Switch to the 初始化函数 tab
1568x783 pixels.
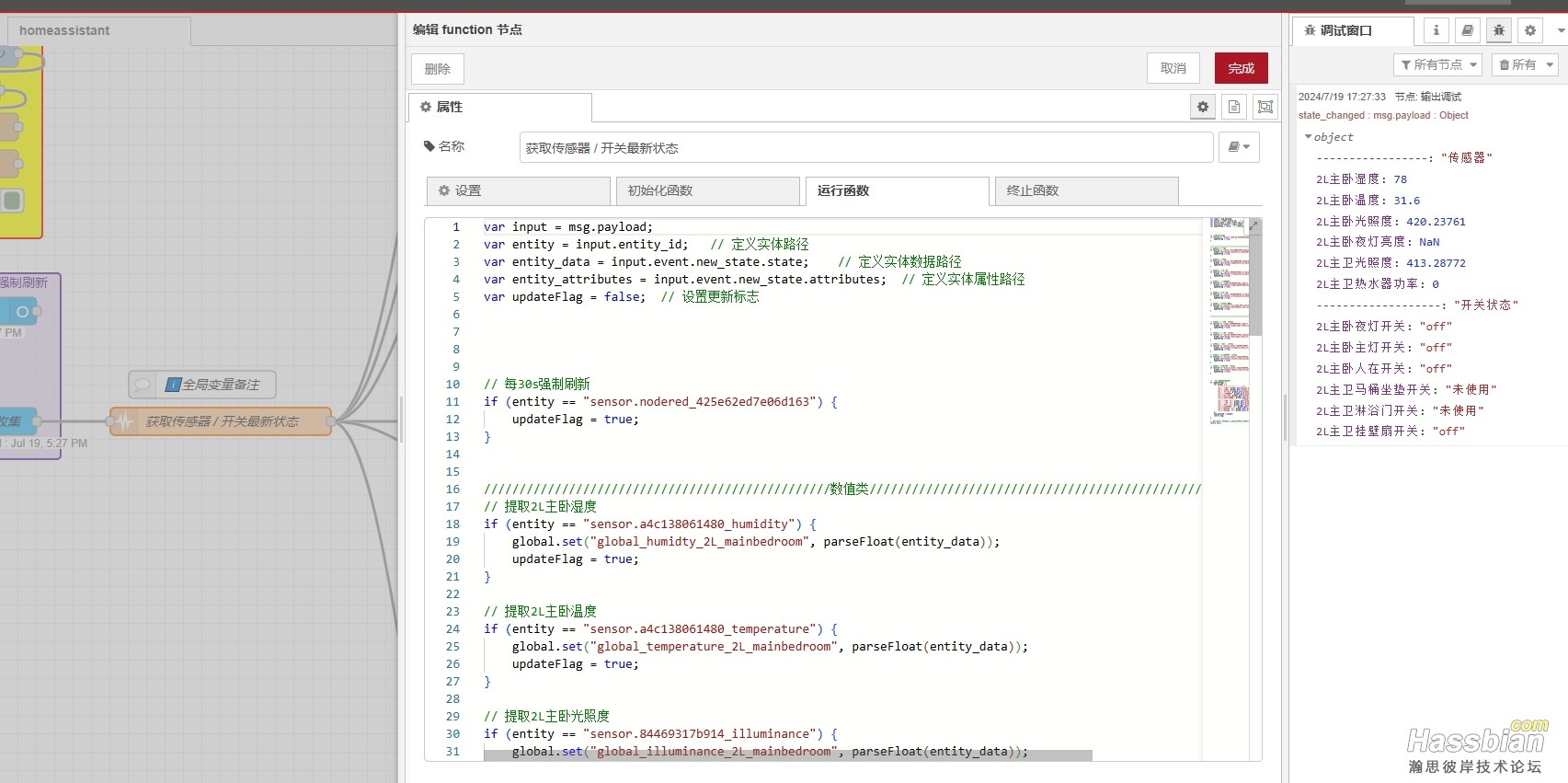pos(708,190)
